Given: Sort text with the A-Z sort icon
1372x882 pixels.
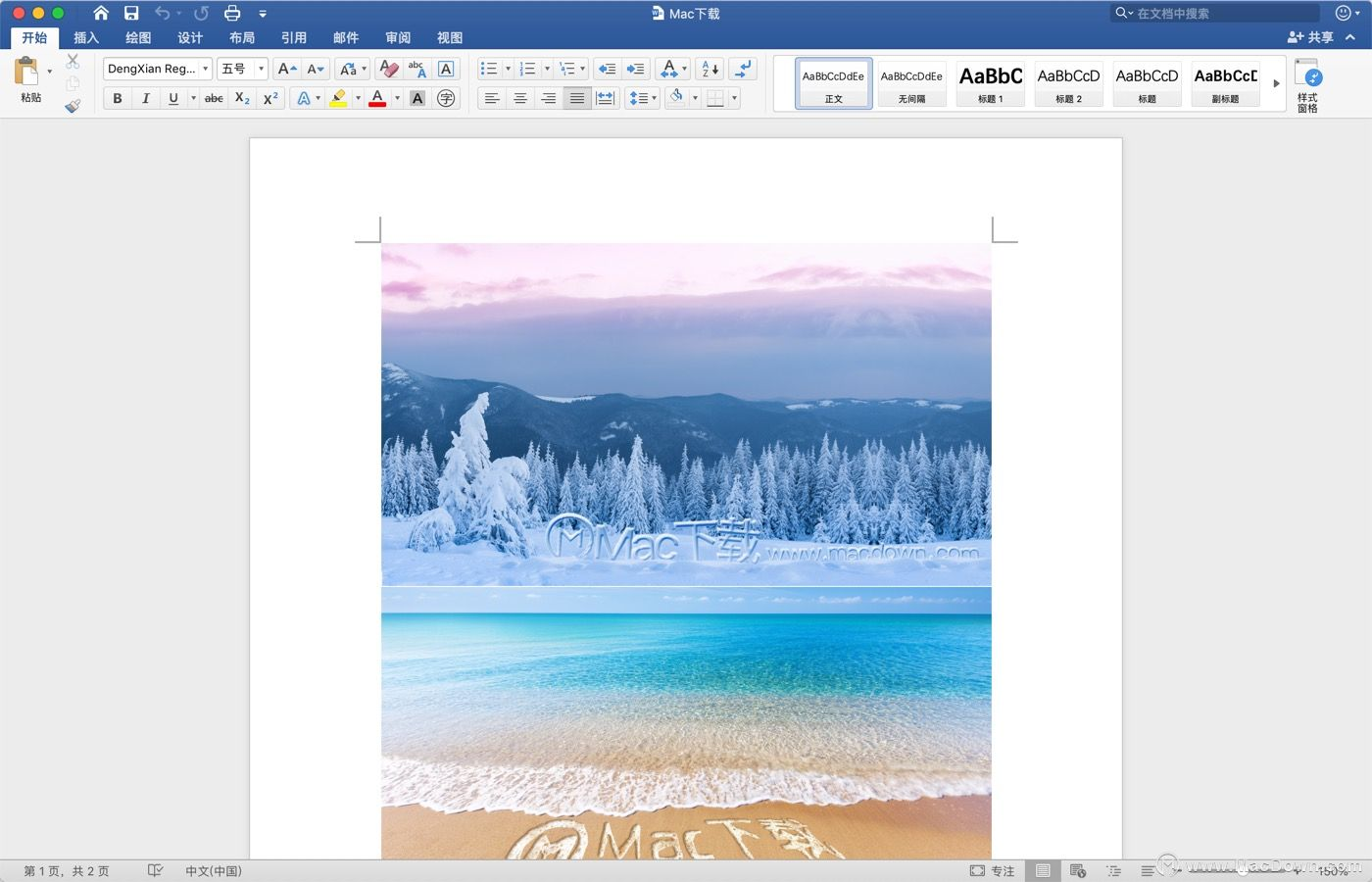Looking at the screenshot, I should tap(710, 69).
